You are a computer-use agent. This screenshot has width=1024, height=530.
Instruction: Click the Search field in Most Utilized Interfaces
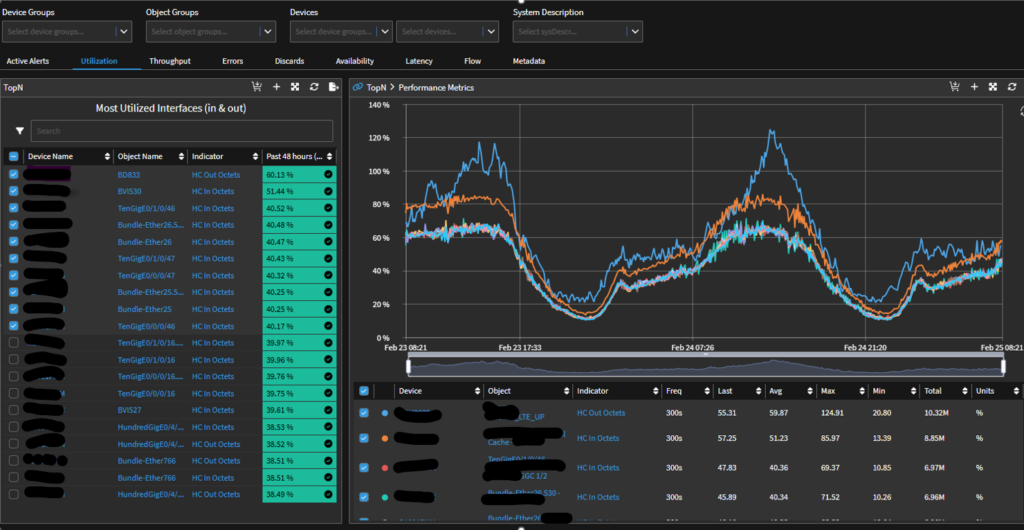click(x=181, y=131)
